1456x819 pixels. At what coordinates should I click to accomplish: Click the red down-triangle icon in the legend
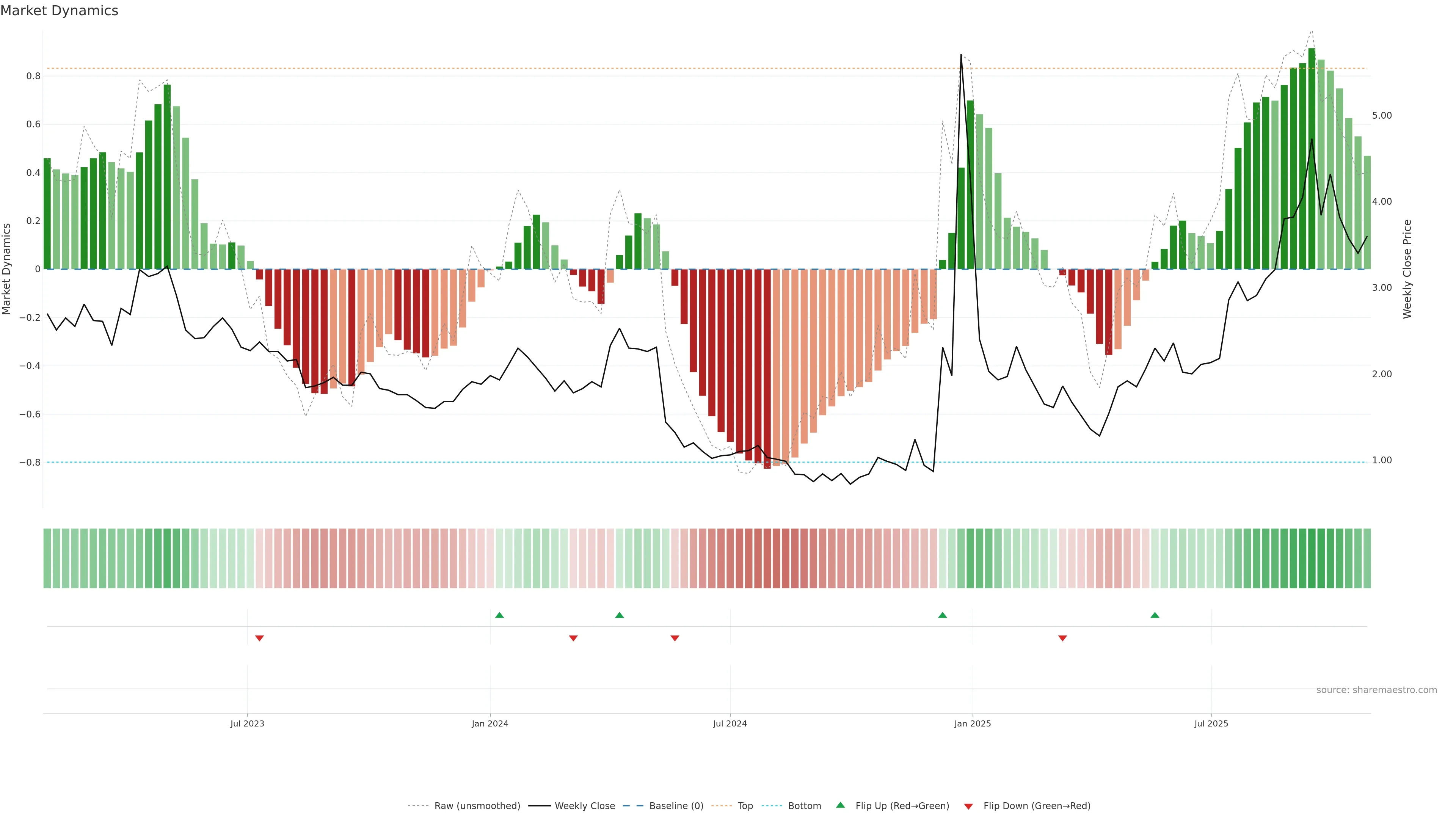pos(968,806)
